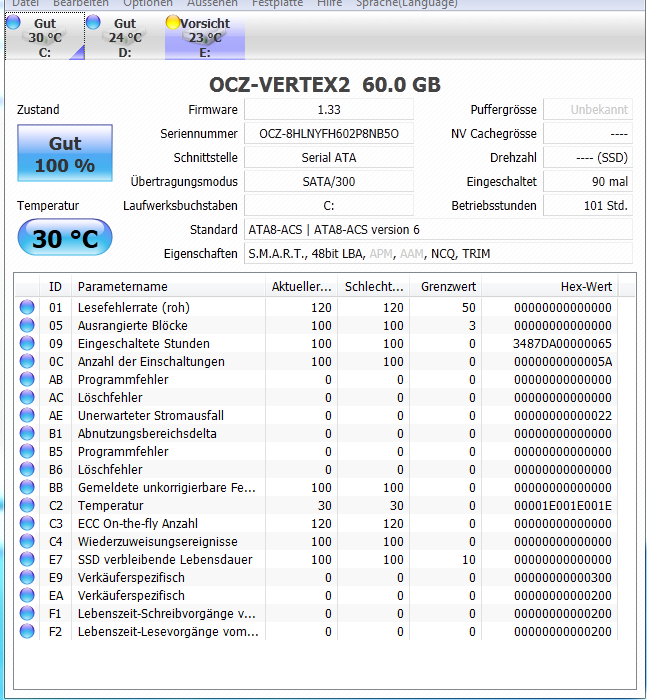This screenshot has height=700, width=647.
Task: Click hex value 00001E001E001E
Action: pos(563,506)
